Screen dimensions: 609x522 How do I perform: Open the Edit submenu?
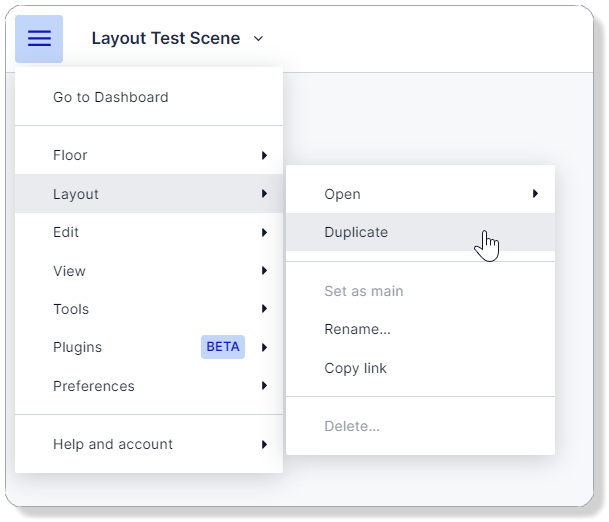pyautogui.click(x=66, y=232)
